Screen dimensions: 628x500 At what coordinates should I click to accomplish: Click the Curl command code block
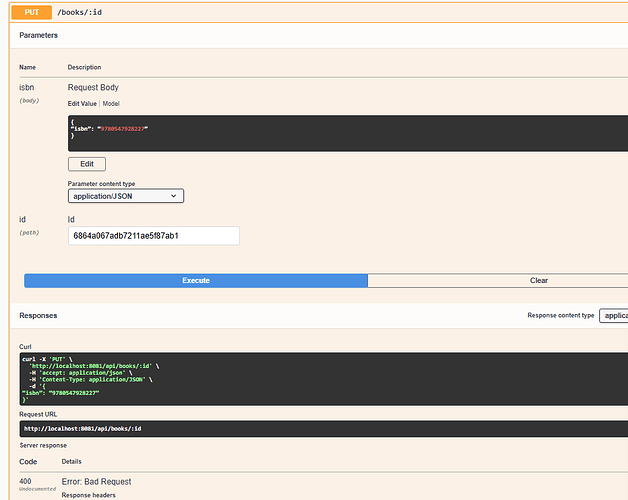(x=324, y=379)
